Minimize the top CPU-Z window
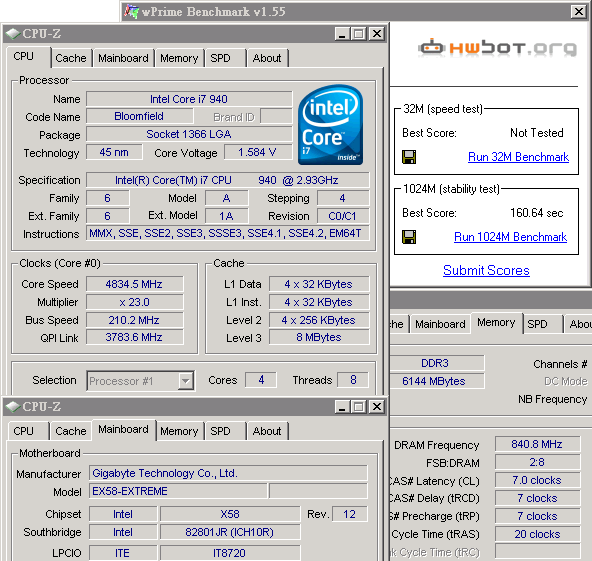 342,34
